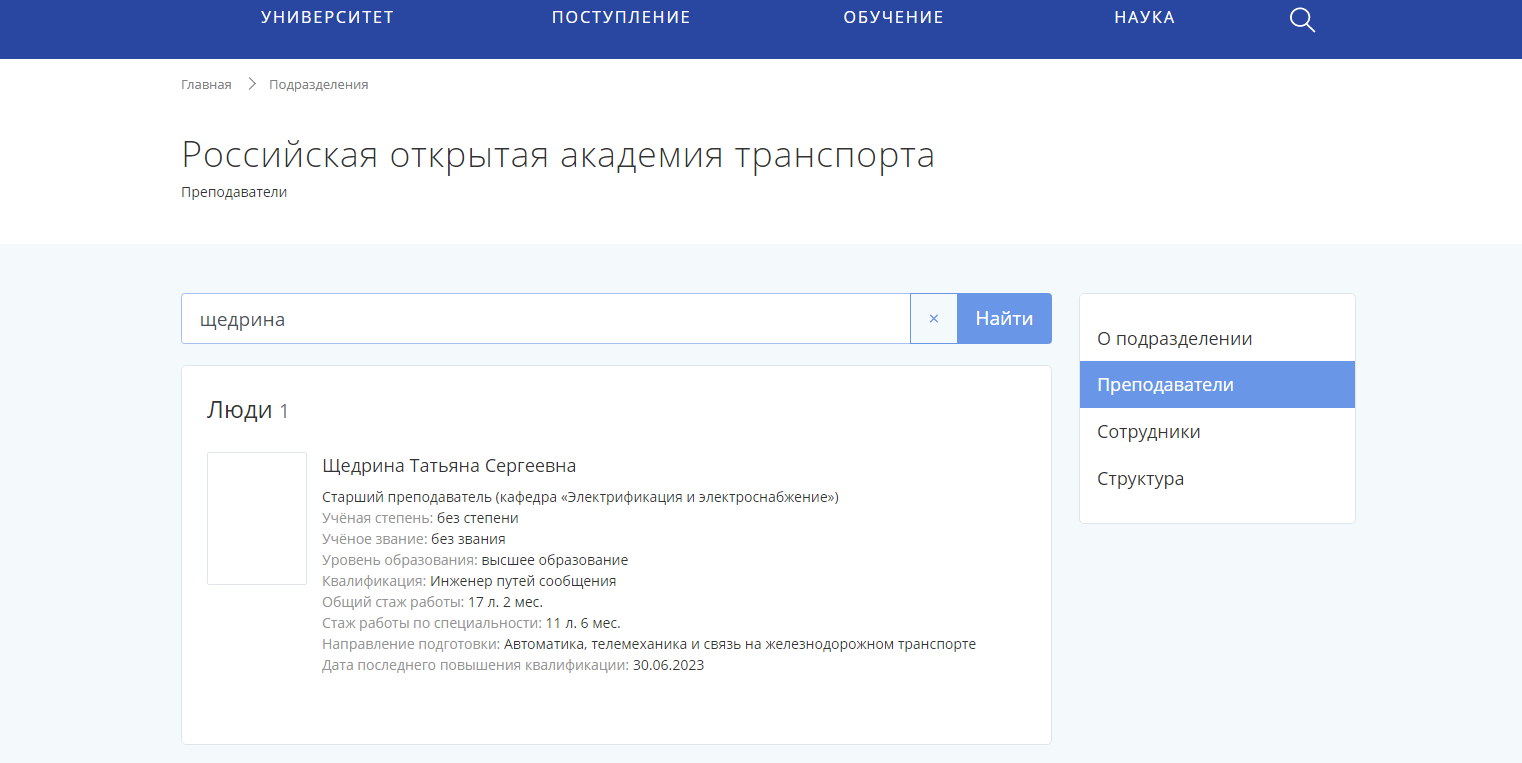Click the Учёное звание: без звания line
Viewport: 1522px width, 763px height.
click(x=414, y=539)
